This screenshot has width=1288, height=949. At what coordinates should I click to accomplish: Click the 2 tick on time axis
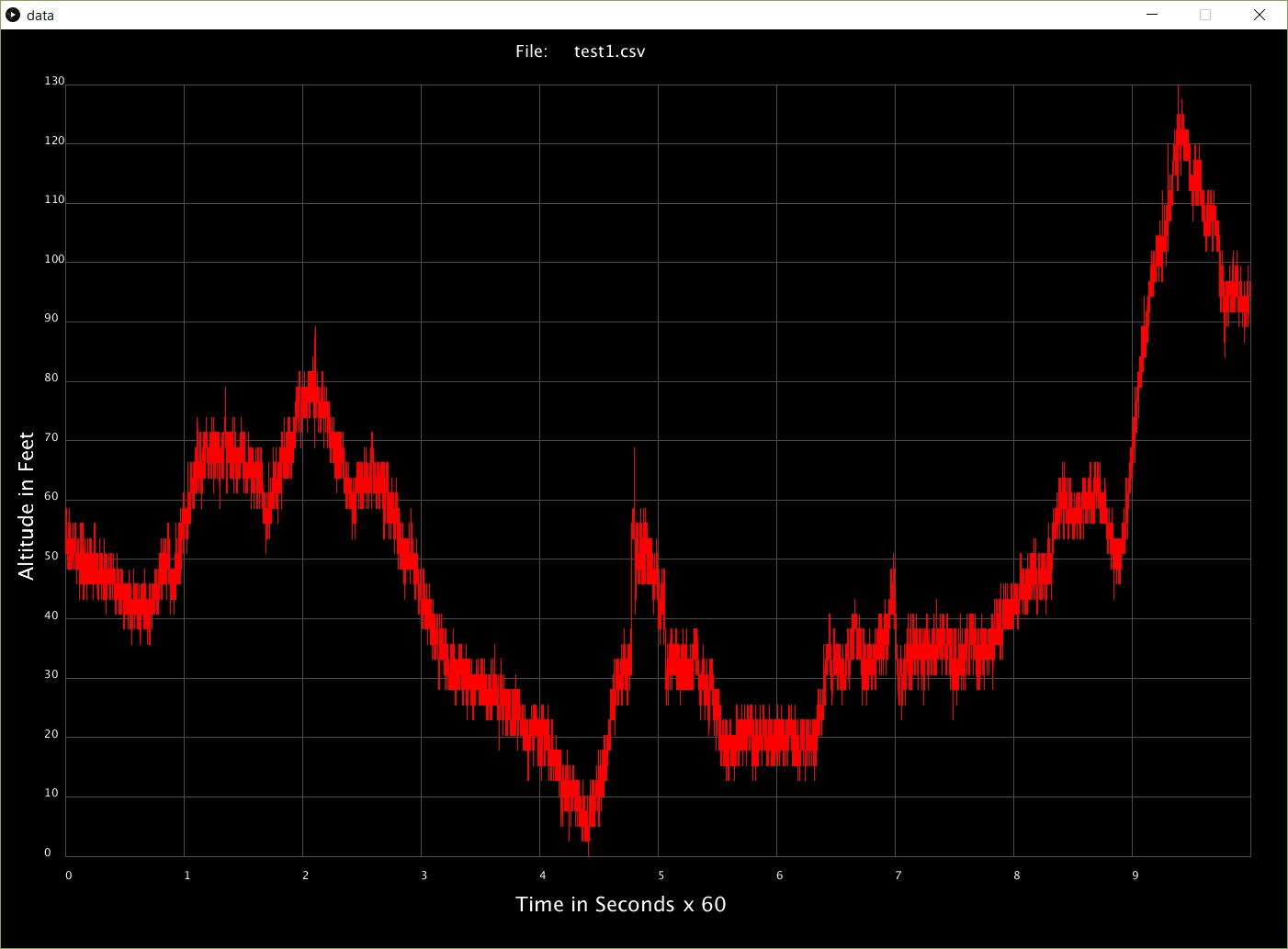(x=305, y=876)
